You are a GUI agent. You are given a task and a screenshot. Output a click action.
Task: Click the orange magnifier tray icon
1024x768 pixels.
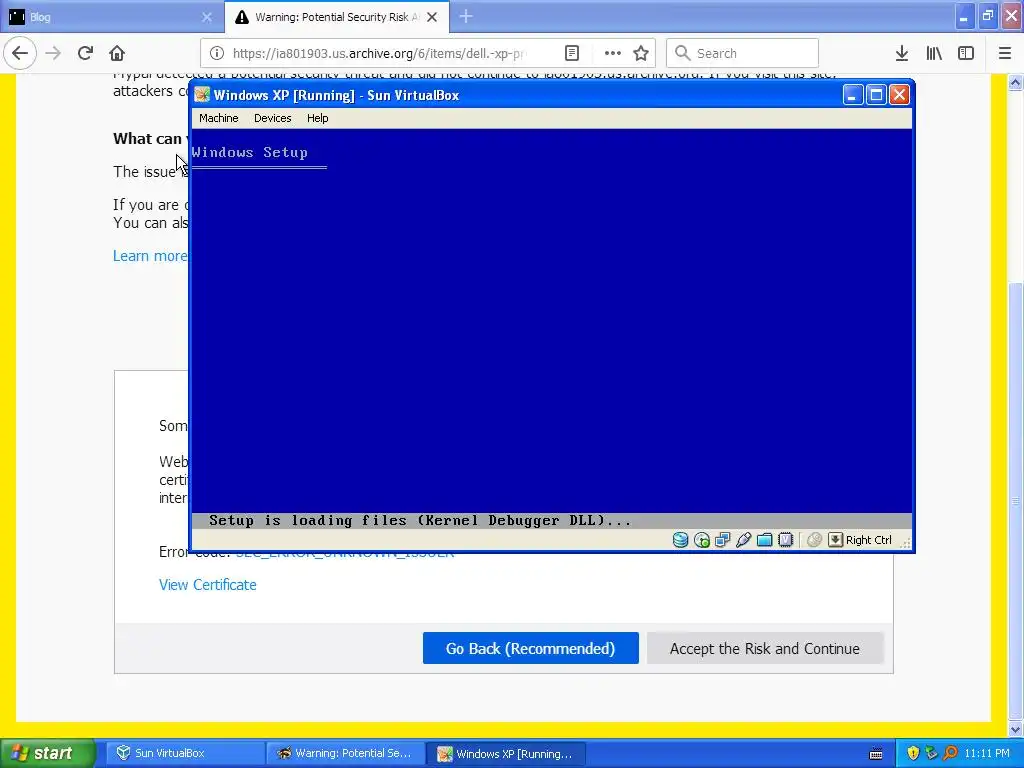click(950, 753)
